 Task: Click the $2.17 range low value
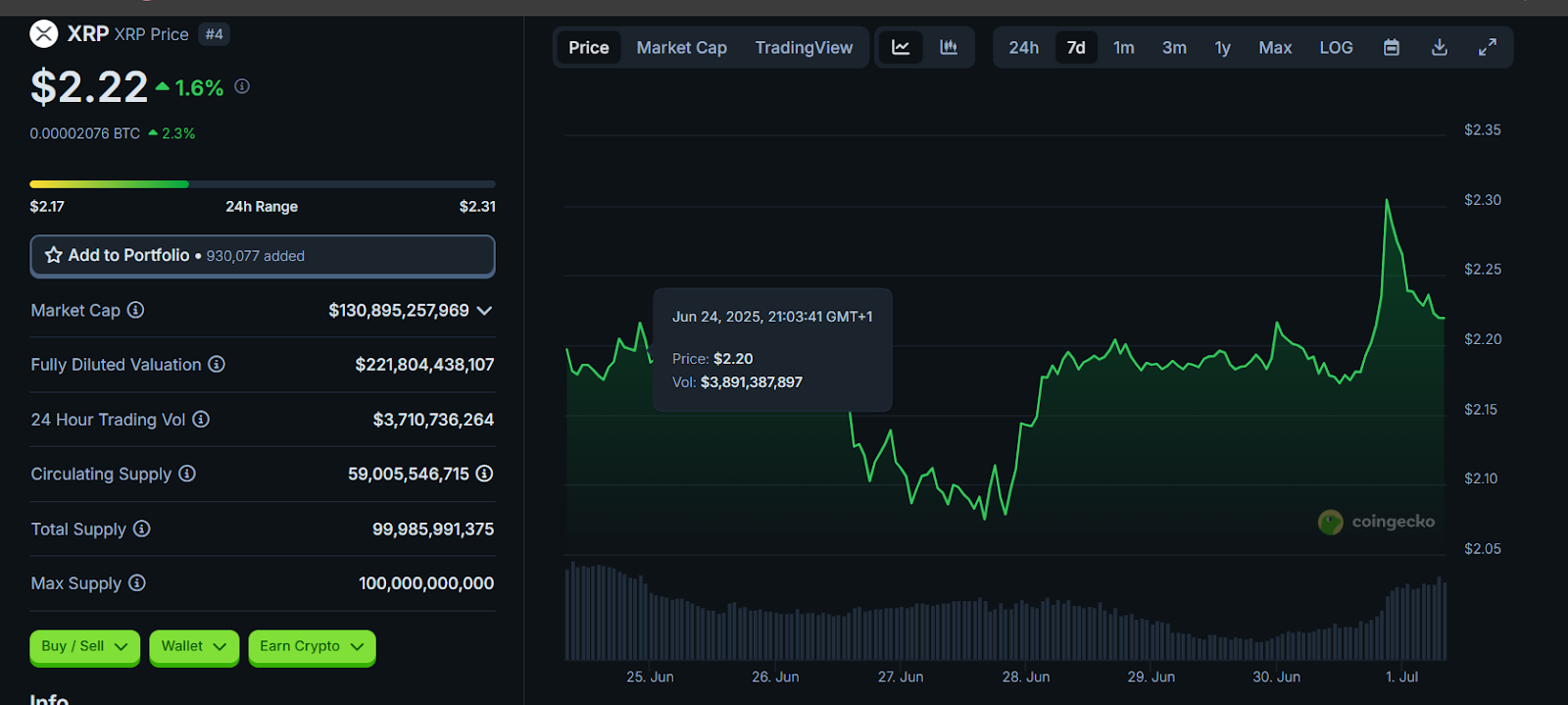(47, 206)
